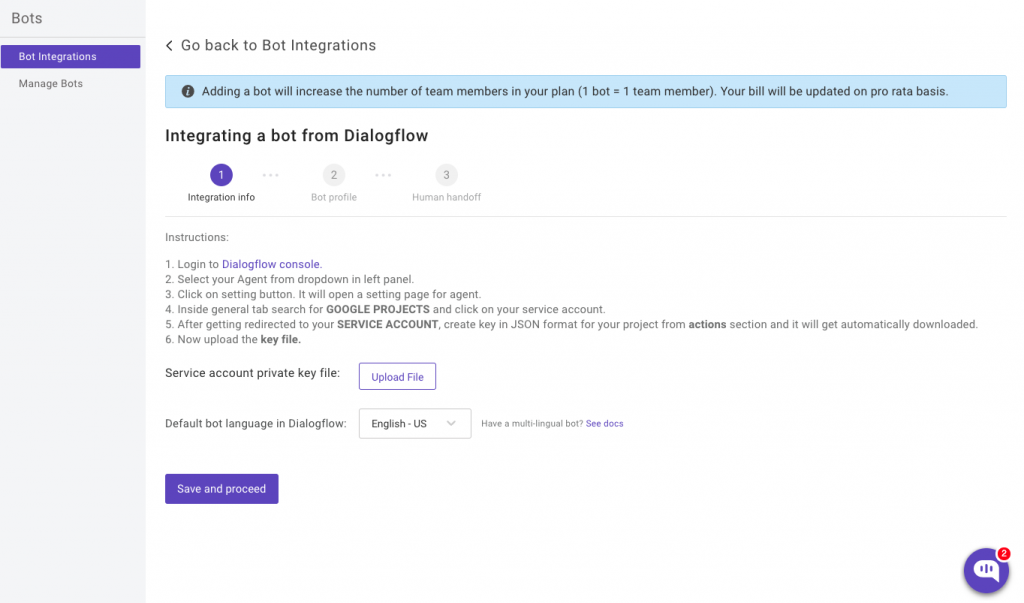Click 'Have a multi-lingual bot?' text
This screenshot has height=603, width=1024.
tap(532, 423)
